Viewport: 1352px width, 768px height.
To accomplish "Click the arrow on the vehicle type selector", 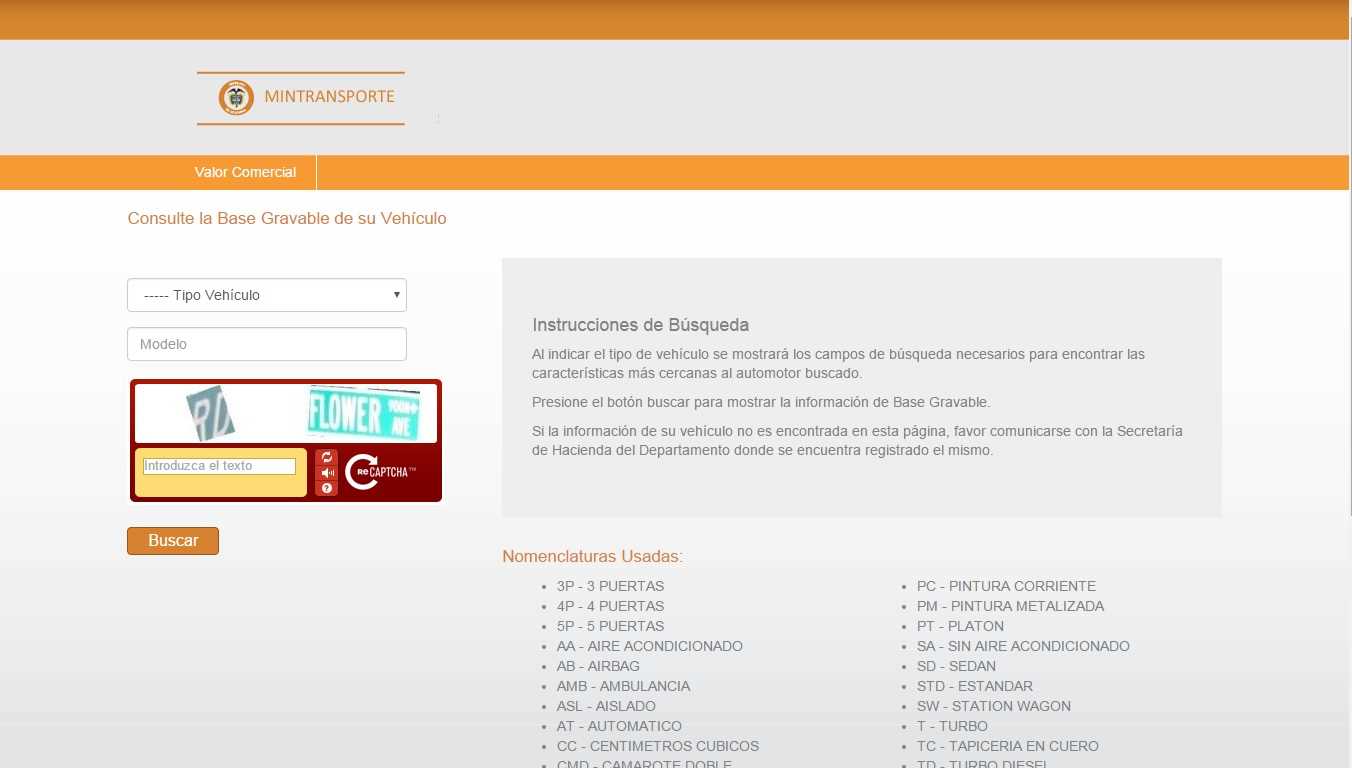I will pos(397,295).
